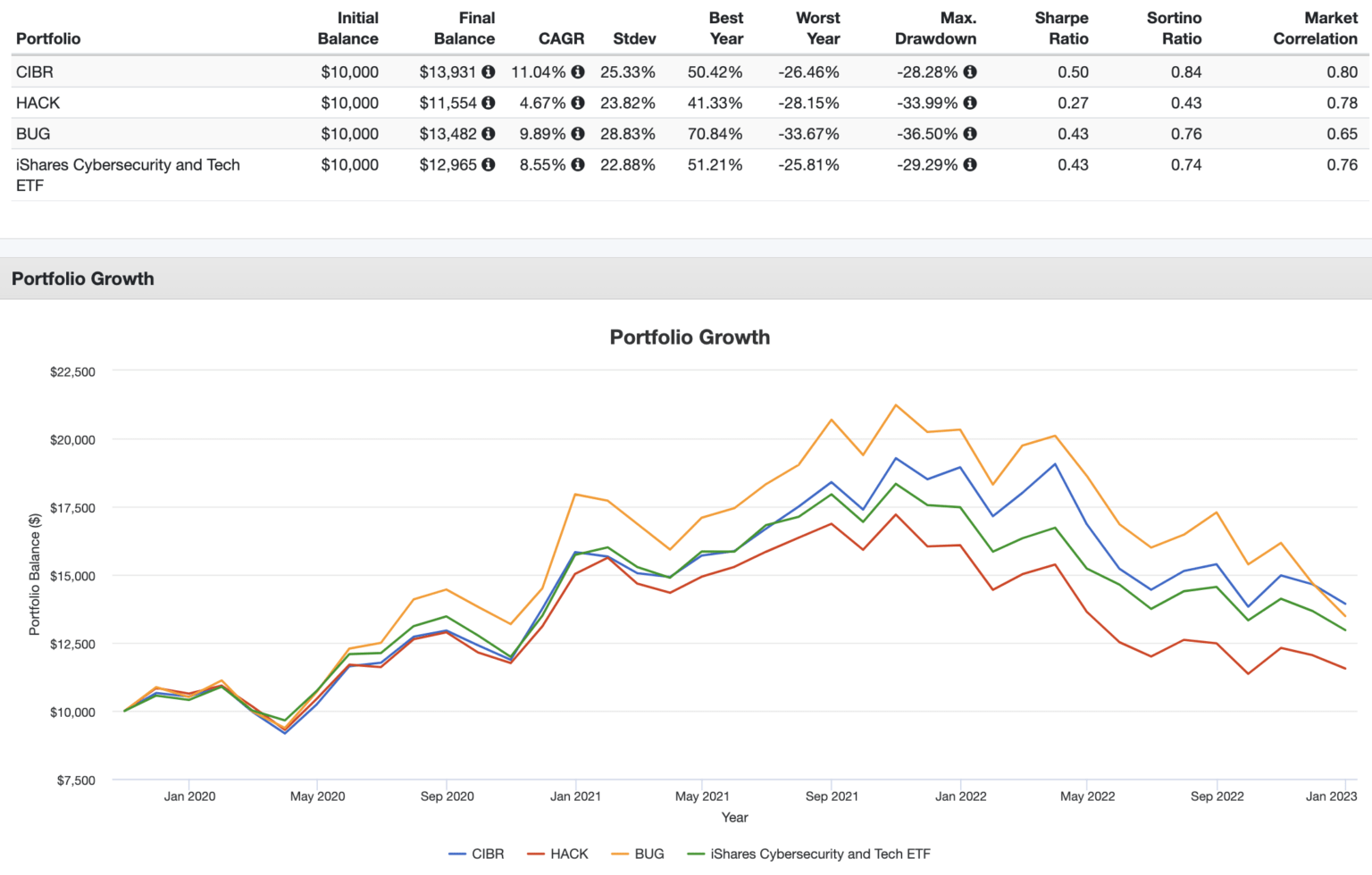Screen dimensions: 1372x875
Task: Open info icon next to HACK drawdown -33.99%
Action: click(x=970, y=104)
